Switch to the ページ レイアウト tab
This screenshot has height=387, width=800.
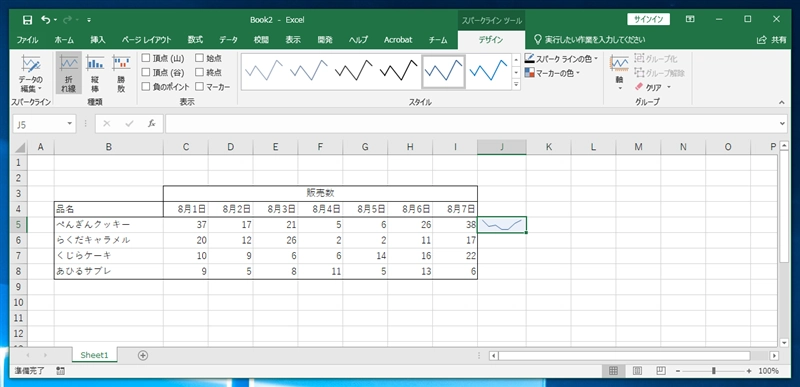[146, 40]
